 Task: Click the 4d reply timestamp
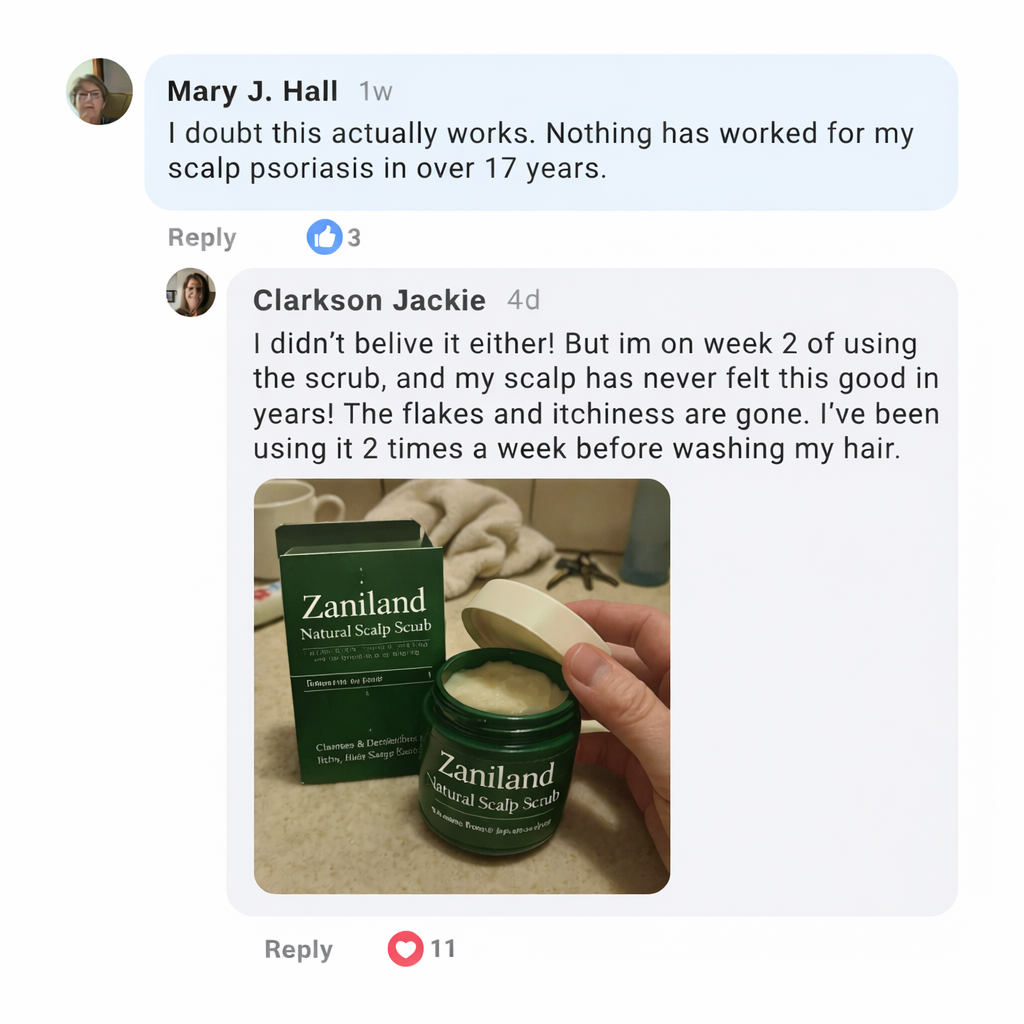pyautogui.click(x=523, y=300)
